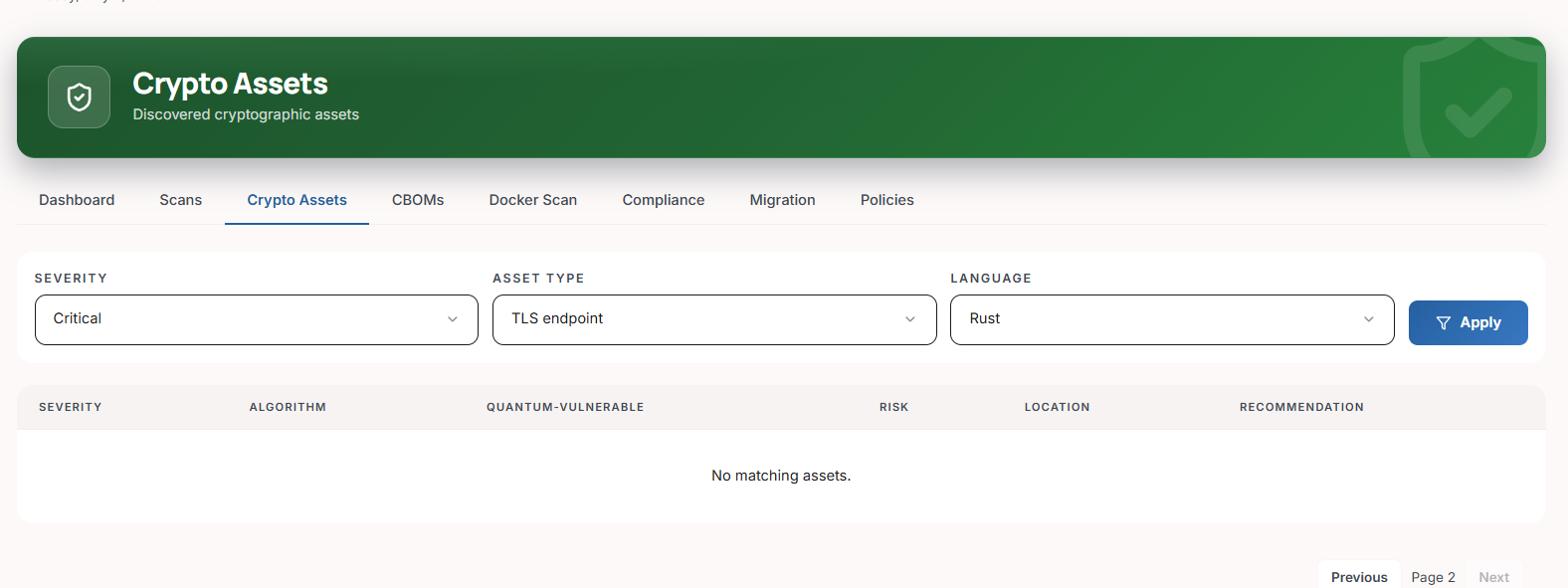Open the Policies tab
1568x588 pixels.
(x=887, y=200)
